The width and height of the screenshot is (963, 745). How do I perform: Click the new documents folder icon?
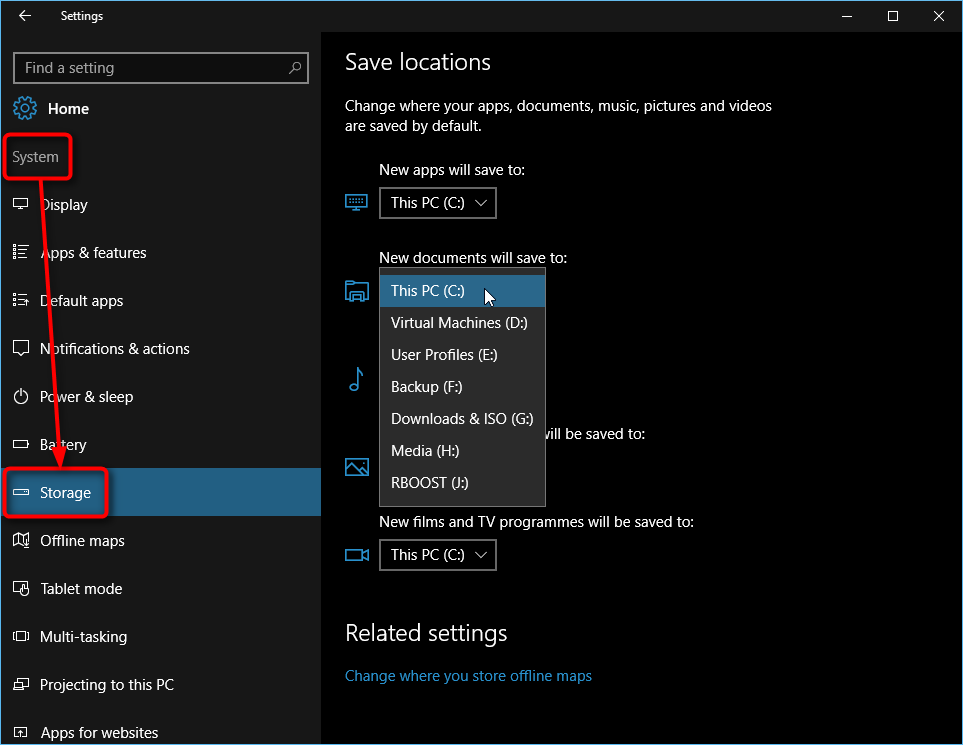[x=356, y=291]
